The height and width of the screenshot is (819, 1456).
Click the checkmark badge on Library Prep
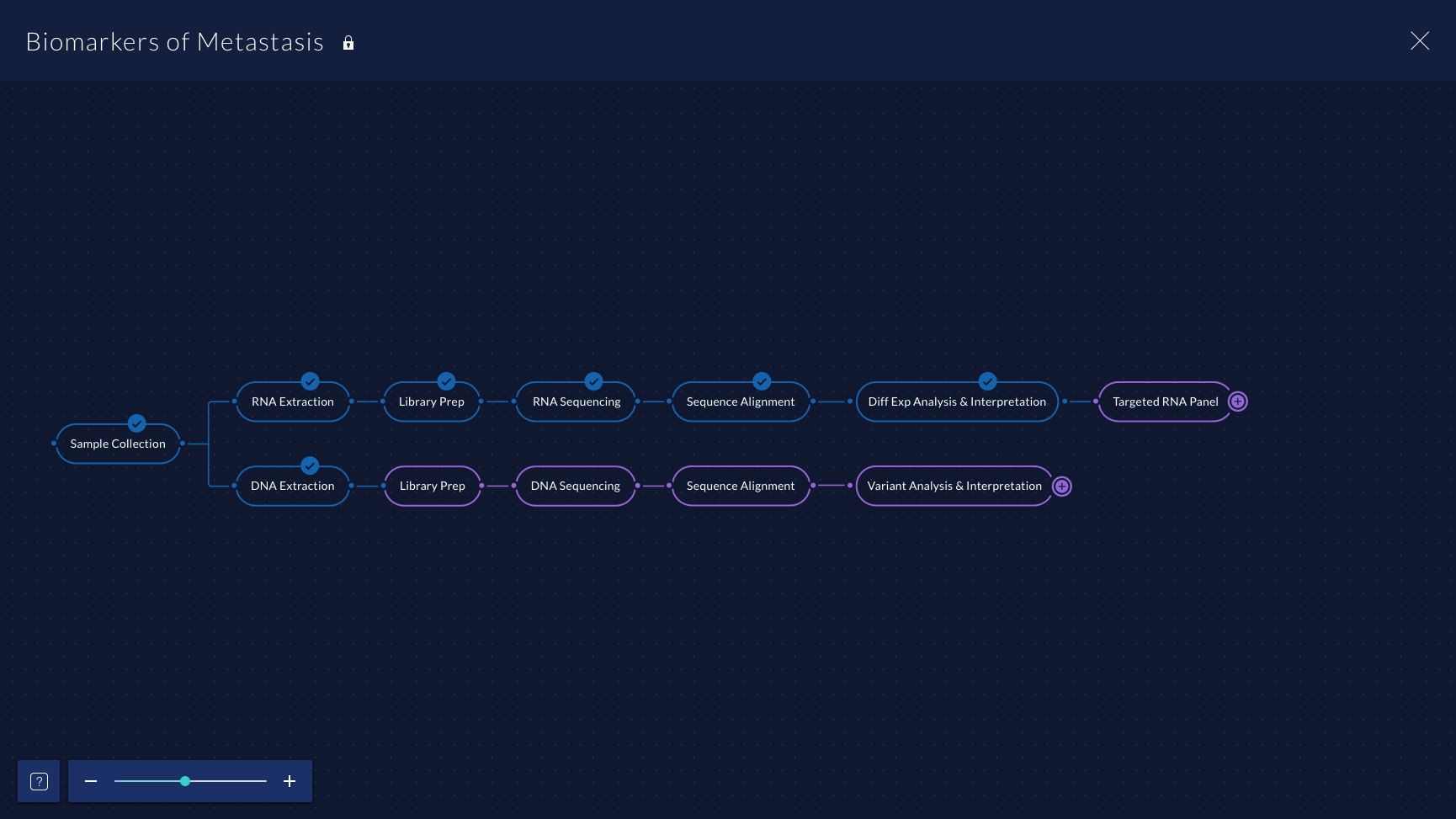(446, 381)
